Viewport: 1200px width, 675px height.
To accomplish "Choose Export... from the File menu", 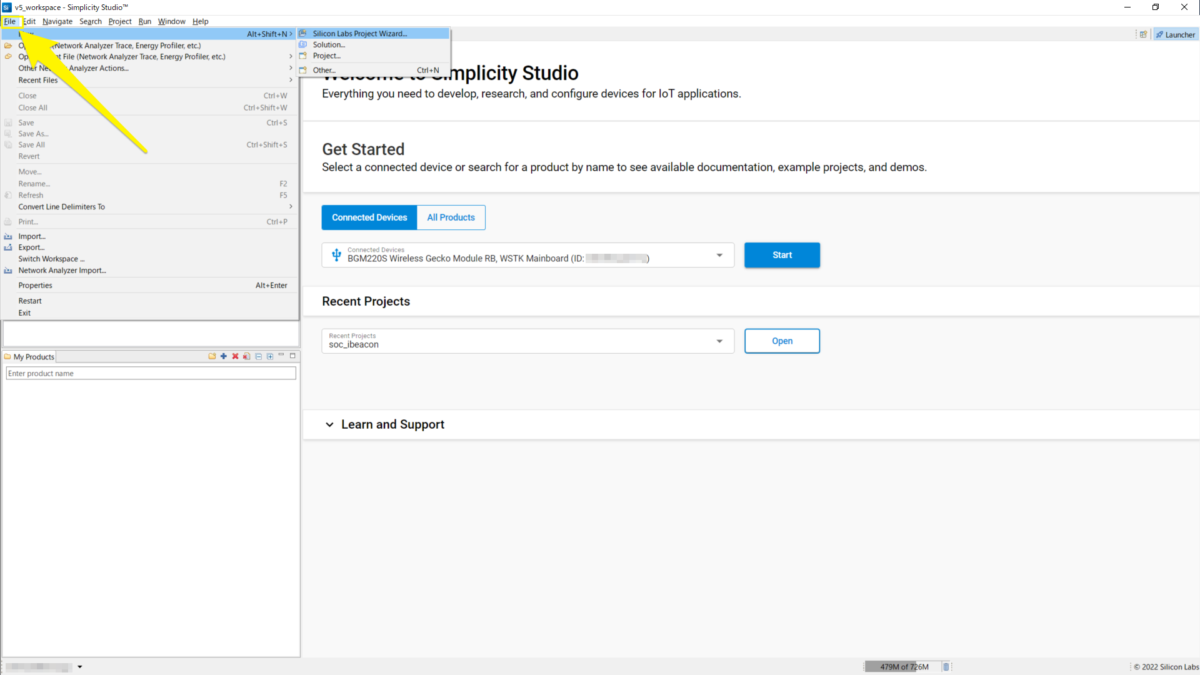I will click(x=150, y=247).
